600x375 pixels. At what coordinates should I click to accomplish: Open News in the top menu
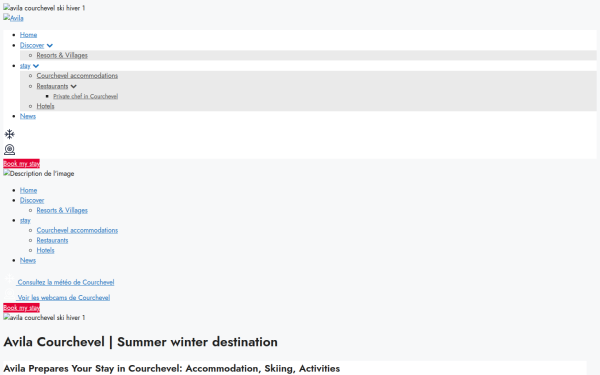coord(28,116)
